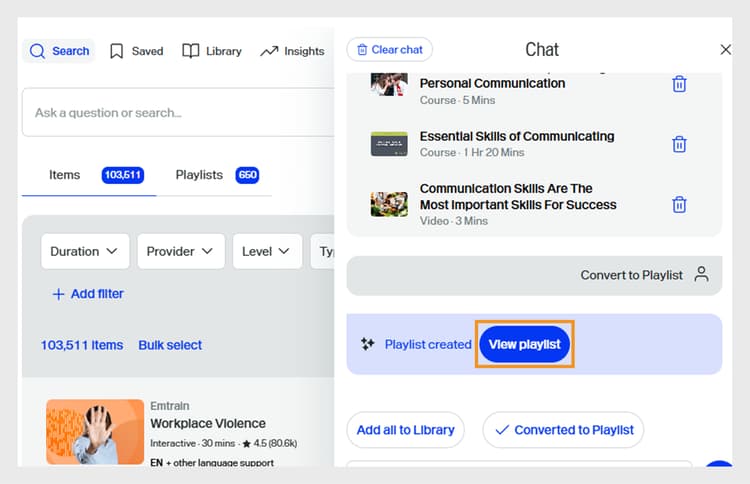Close the Chat panel

click(x=725, y=50)
